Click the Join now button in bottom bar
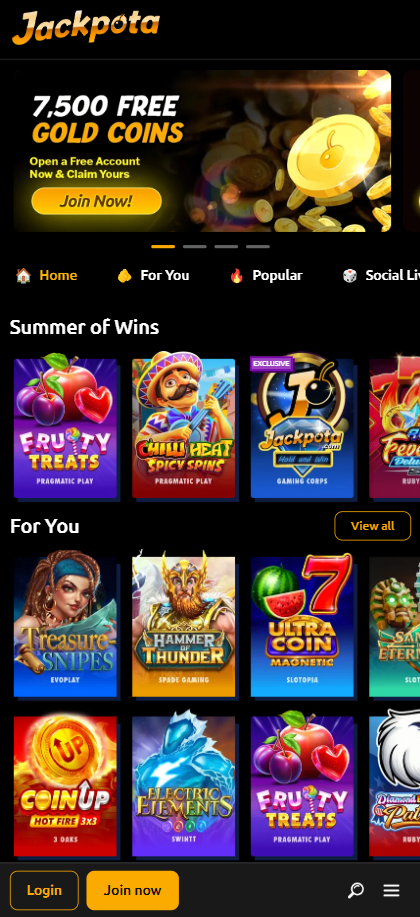This screenshot has height=917, width=420. click(133, 890)
